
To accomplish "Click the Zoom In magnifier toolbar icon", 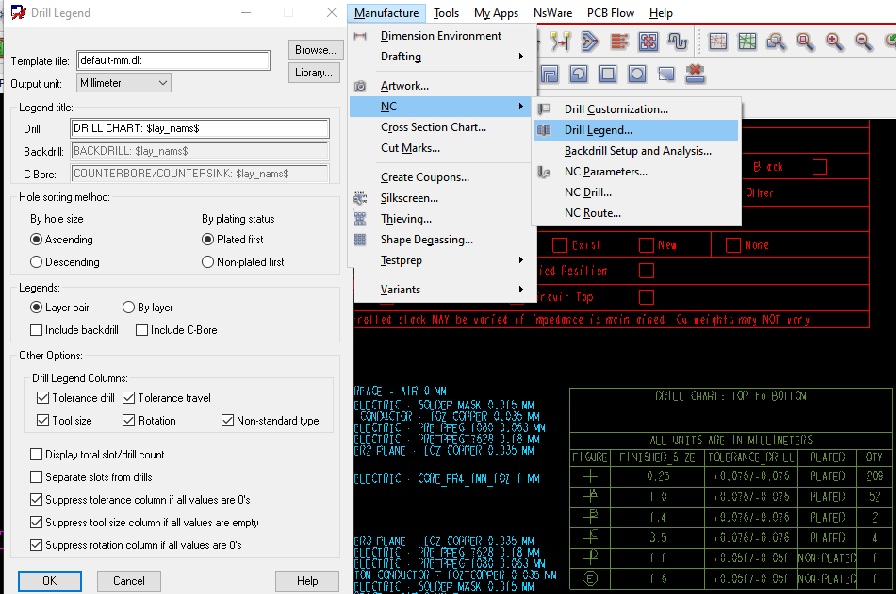I will click(x=835, y=41).
